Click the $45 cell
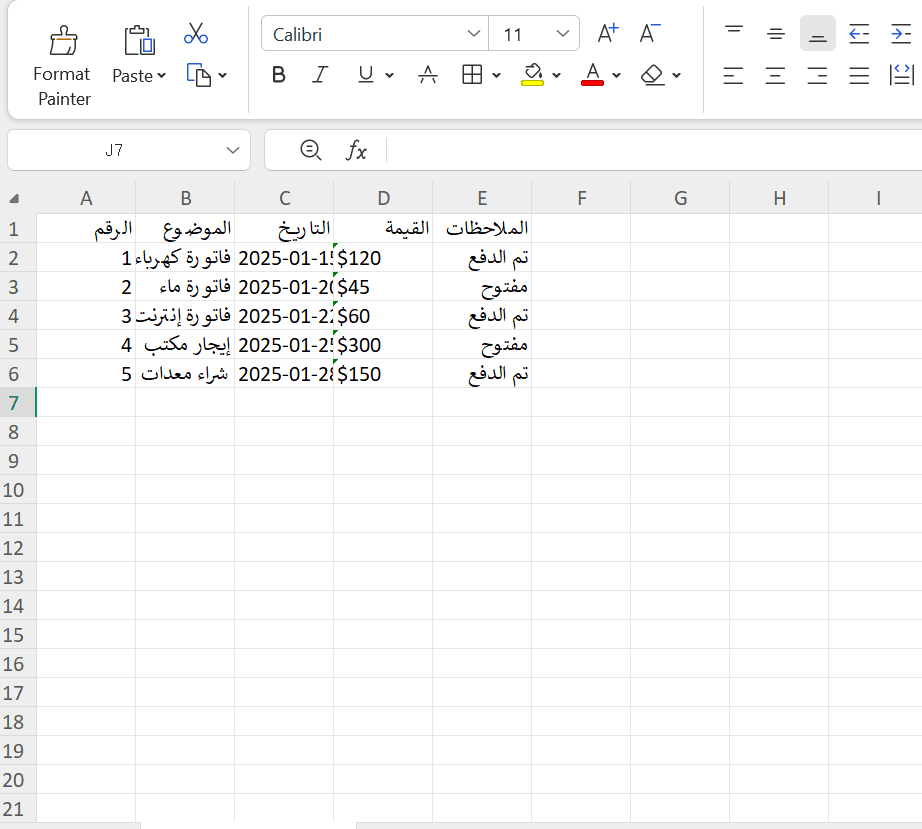Viewport: 922px width, 829px height. click(383, 287)
